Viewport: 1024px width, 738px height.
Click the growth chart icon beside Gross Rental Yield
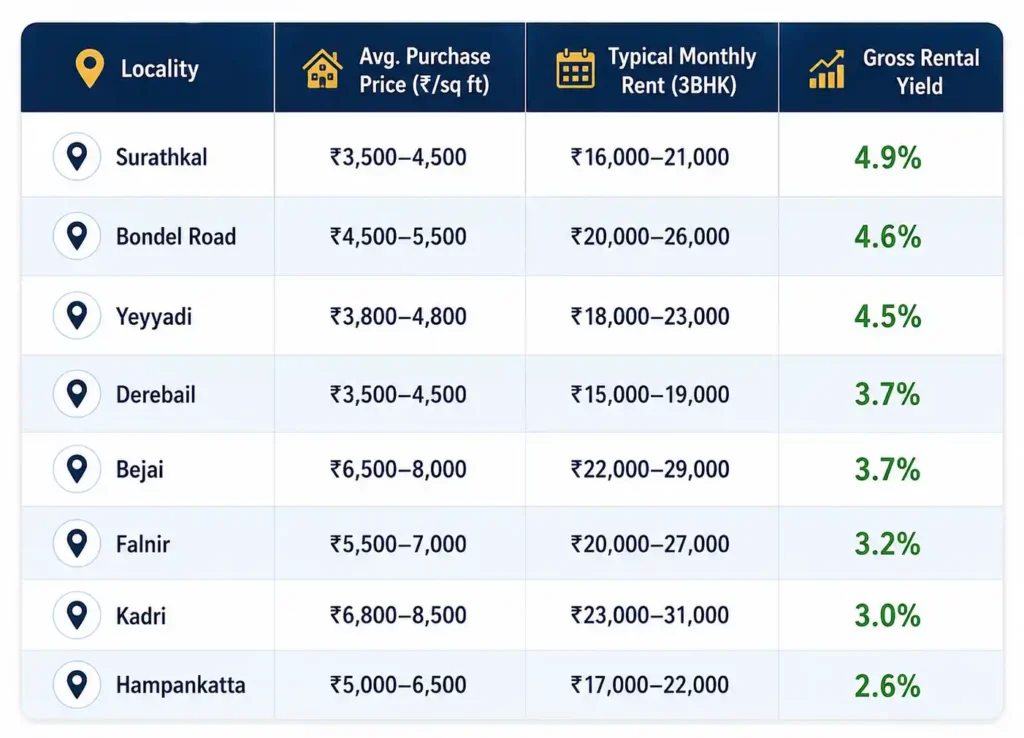click(827, 69)
